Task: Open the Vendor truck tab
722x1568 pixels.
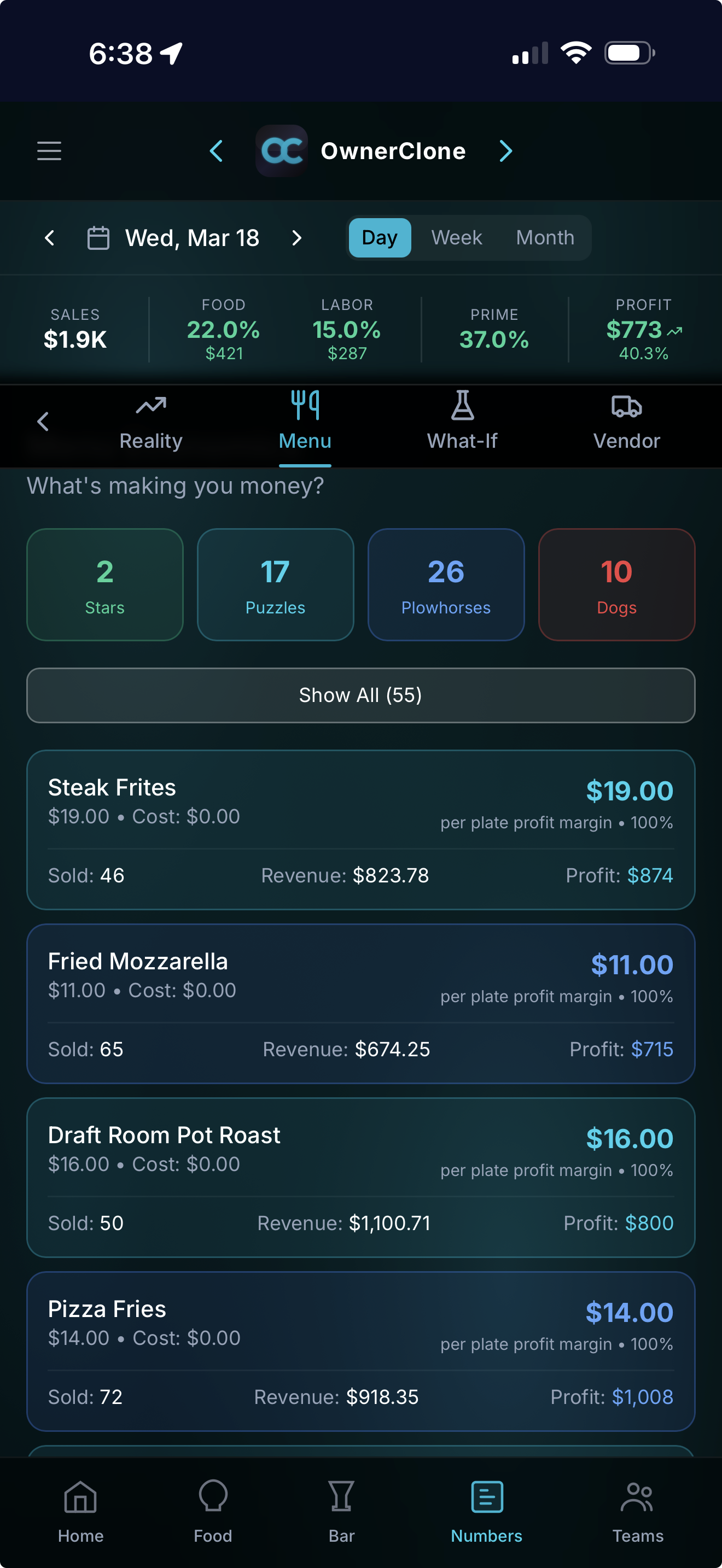Action: (626, 421)
